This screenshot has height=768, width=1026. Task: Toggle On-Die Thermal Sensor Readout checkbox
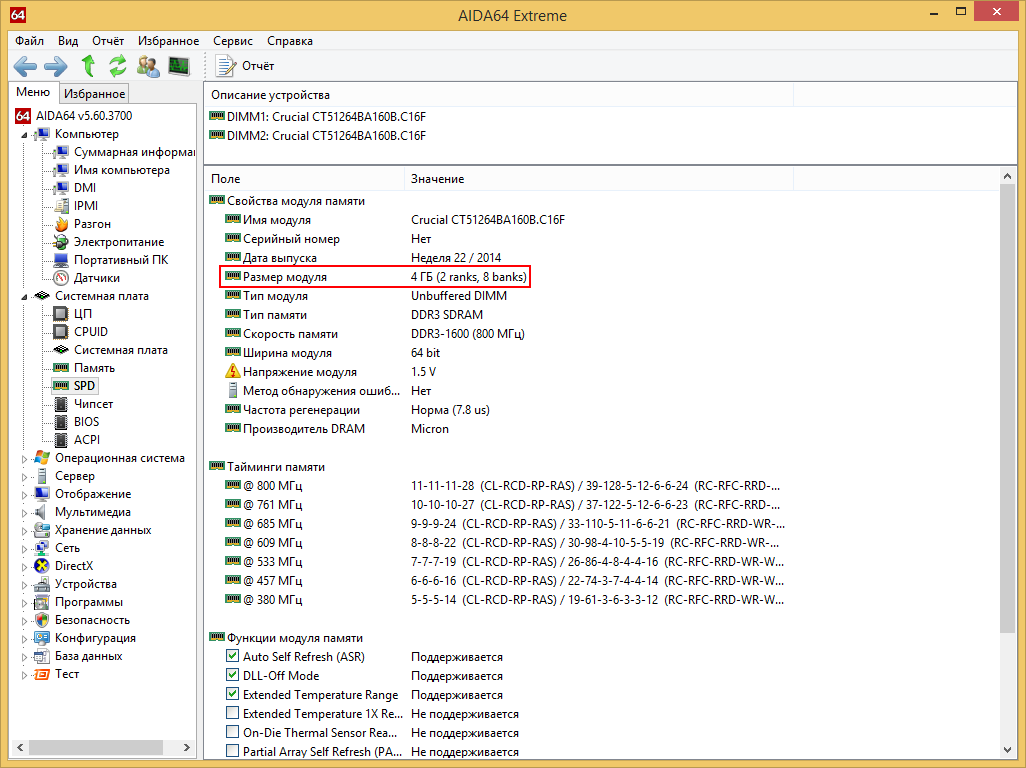point(232,731)
